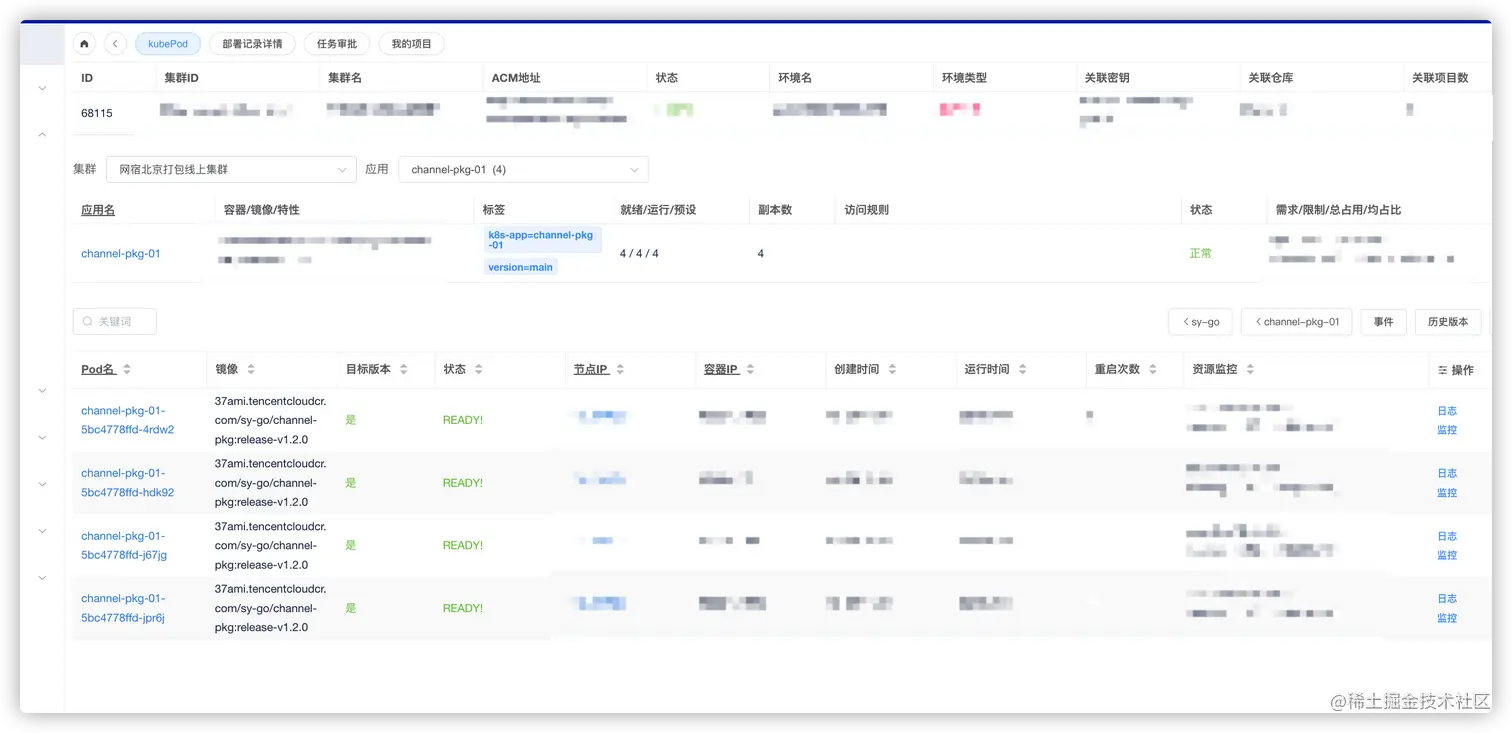Sort by 创建时间 column arrows
This screenshot has width=1512, height=733.
[892, 369]
